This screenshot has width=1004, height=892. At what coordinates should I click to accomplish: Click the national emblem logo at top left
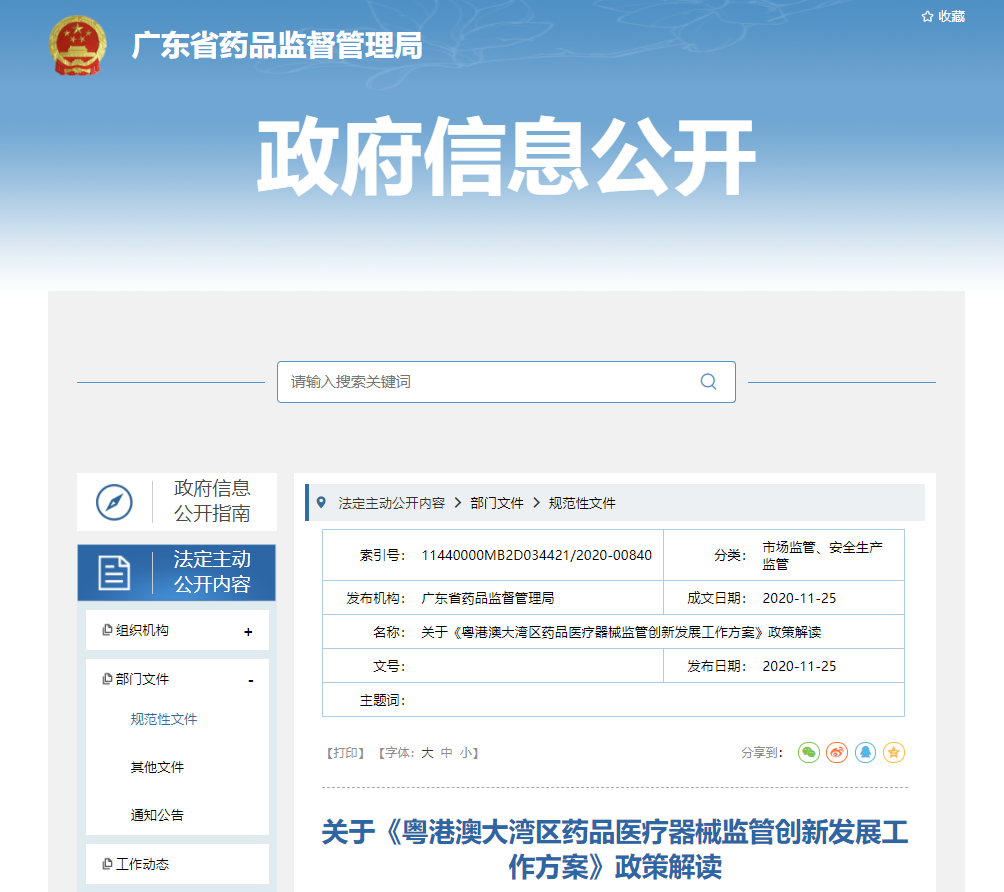coord(76,45)
